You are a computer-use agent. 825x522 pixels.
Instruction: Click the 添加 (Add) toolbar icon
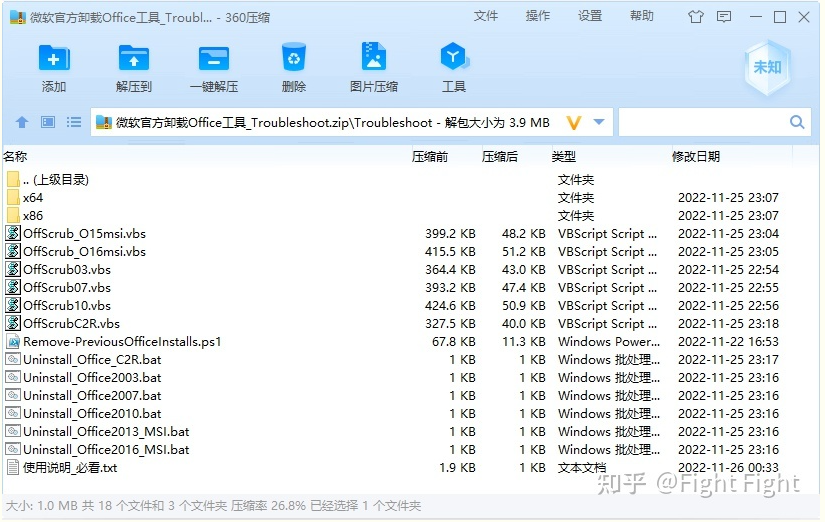click(x=54, y=58)
